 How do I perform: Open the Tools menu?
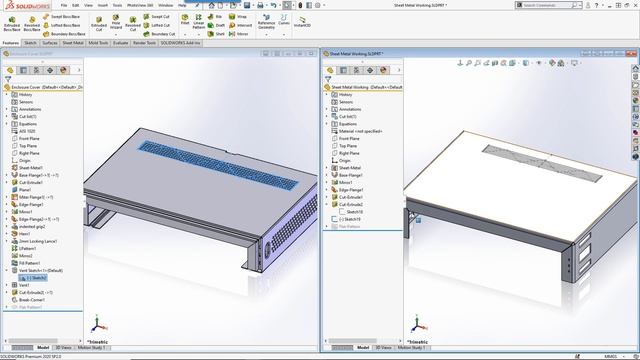(117, 5)
